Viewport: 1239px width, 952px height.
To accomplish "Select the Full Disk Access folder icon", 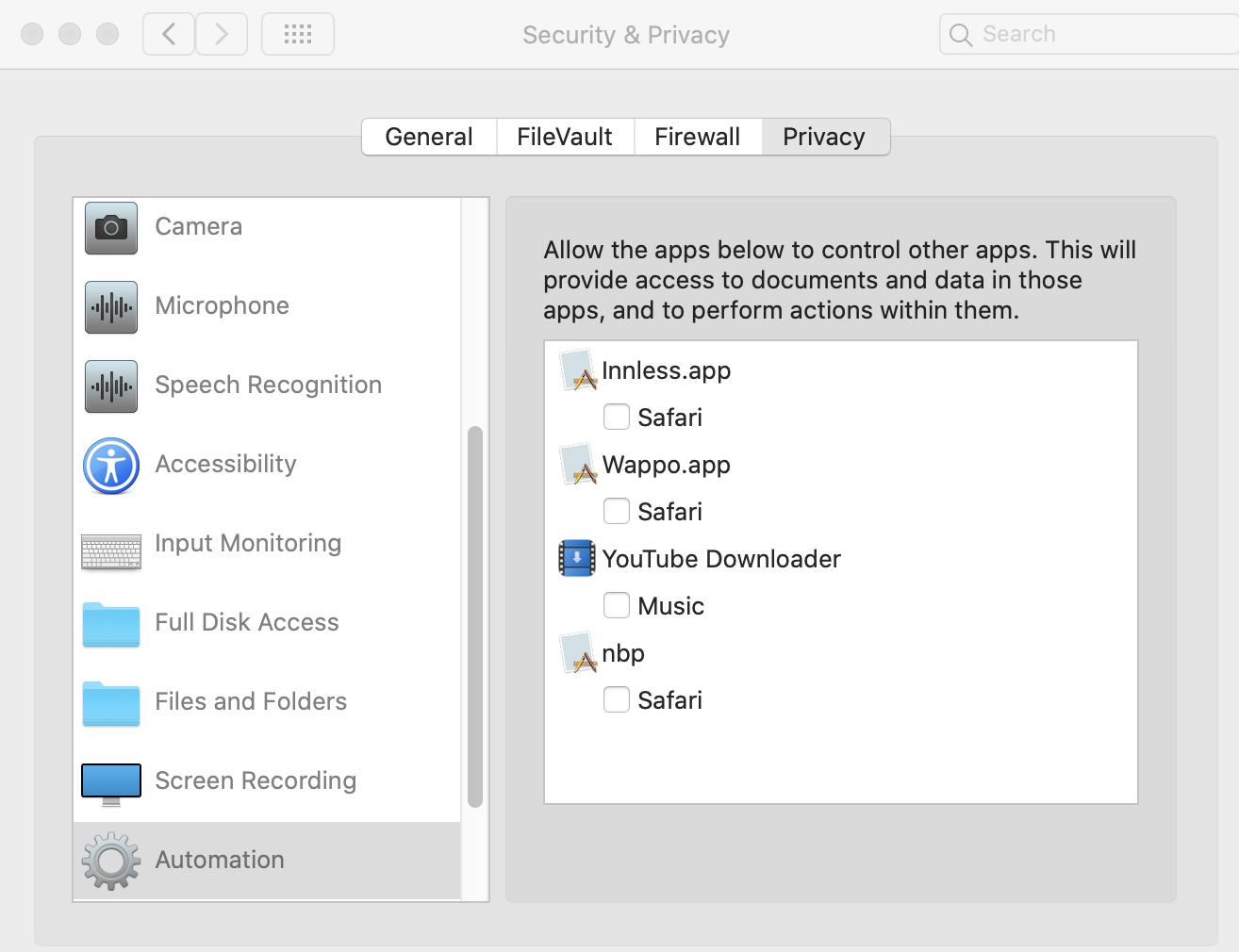I will coord(111,624).
